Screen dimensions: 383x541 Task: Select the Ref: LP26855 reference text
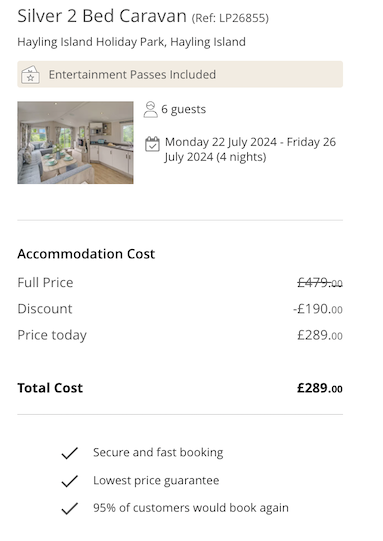[x=230, y=18]
